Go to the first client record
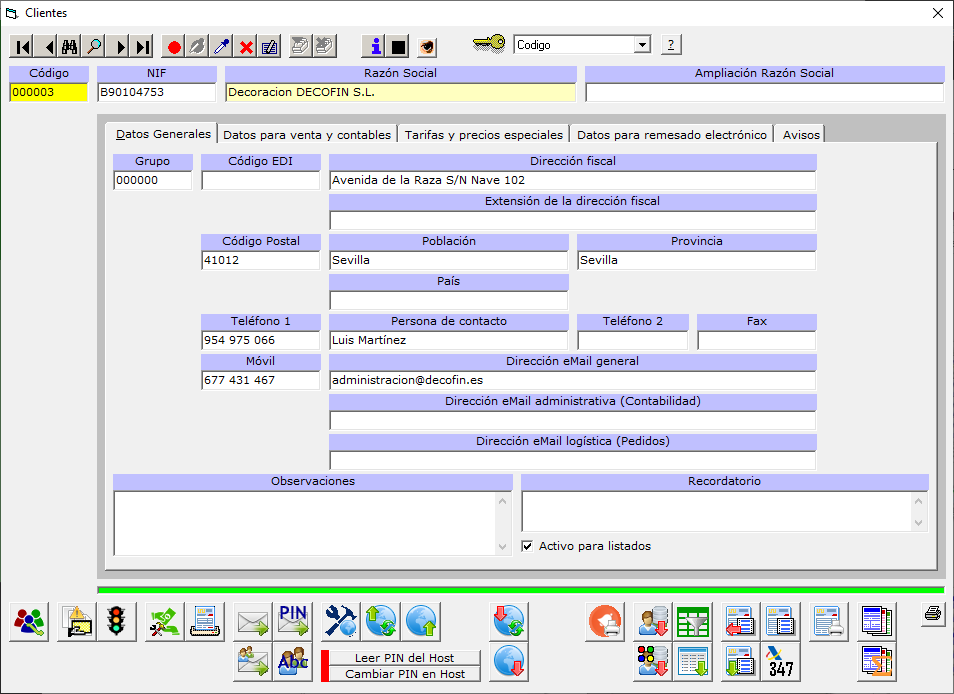This screenshot has height=694, width=954. click(x=22, y=47)
